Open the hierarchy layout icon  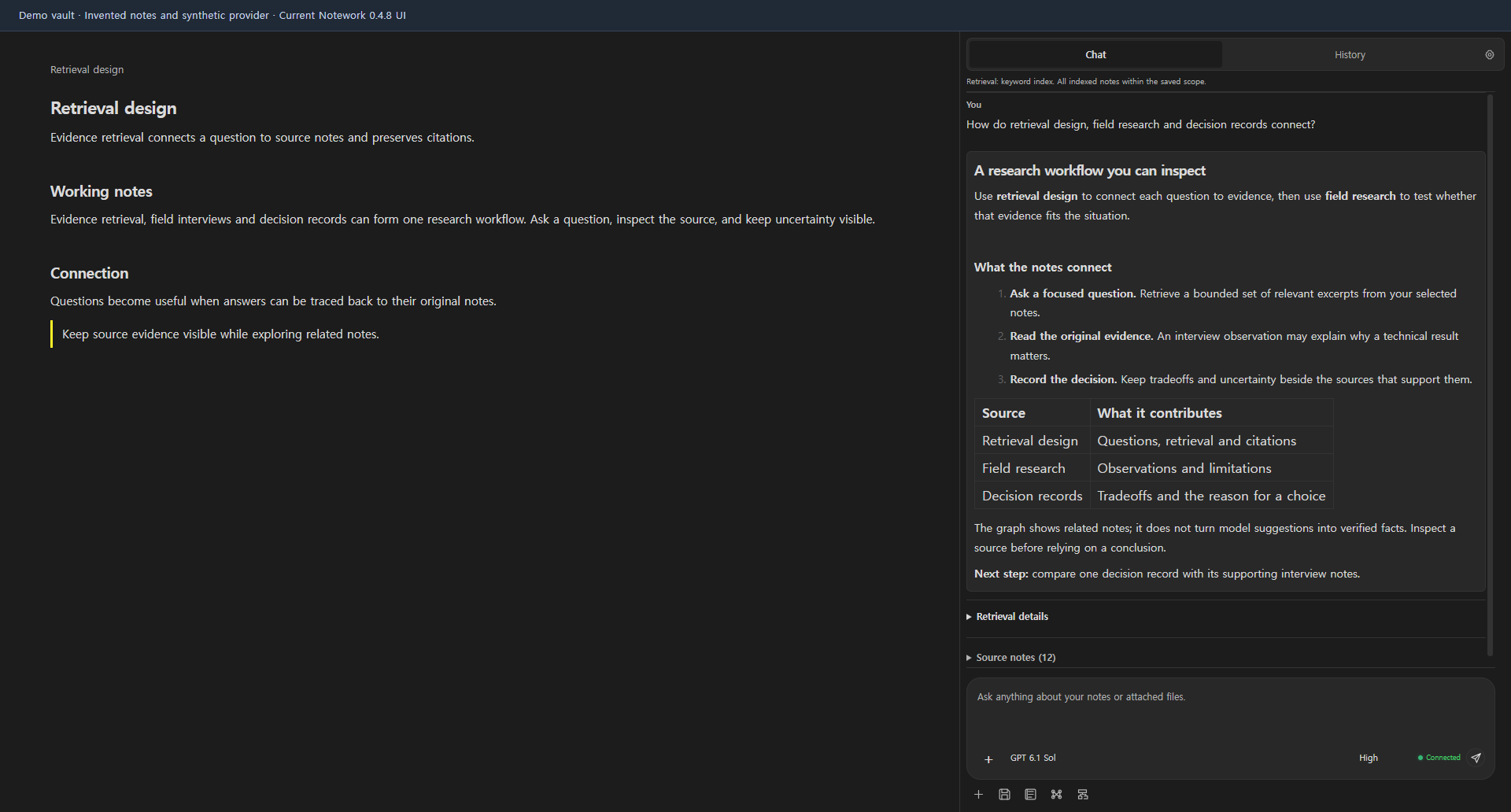click(1083, 795)
